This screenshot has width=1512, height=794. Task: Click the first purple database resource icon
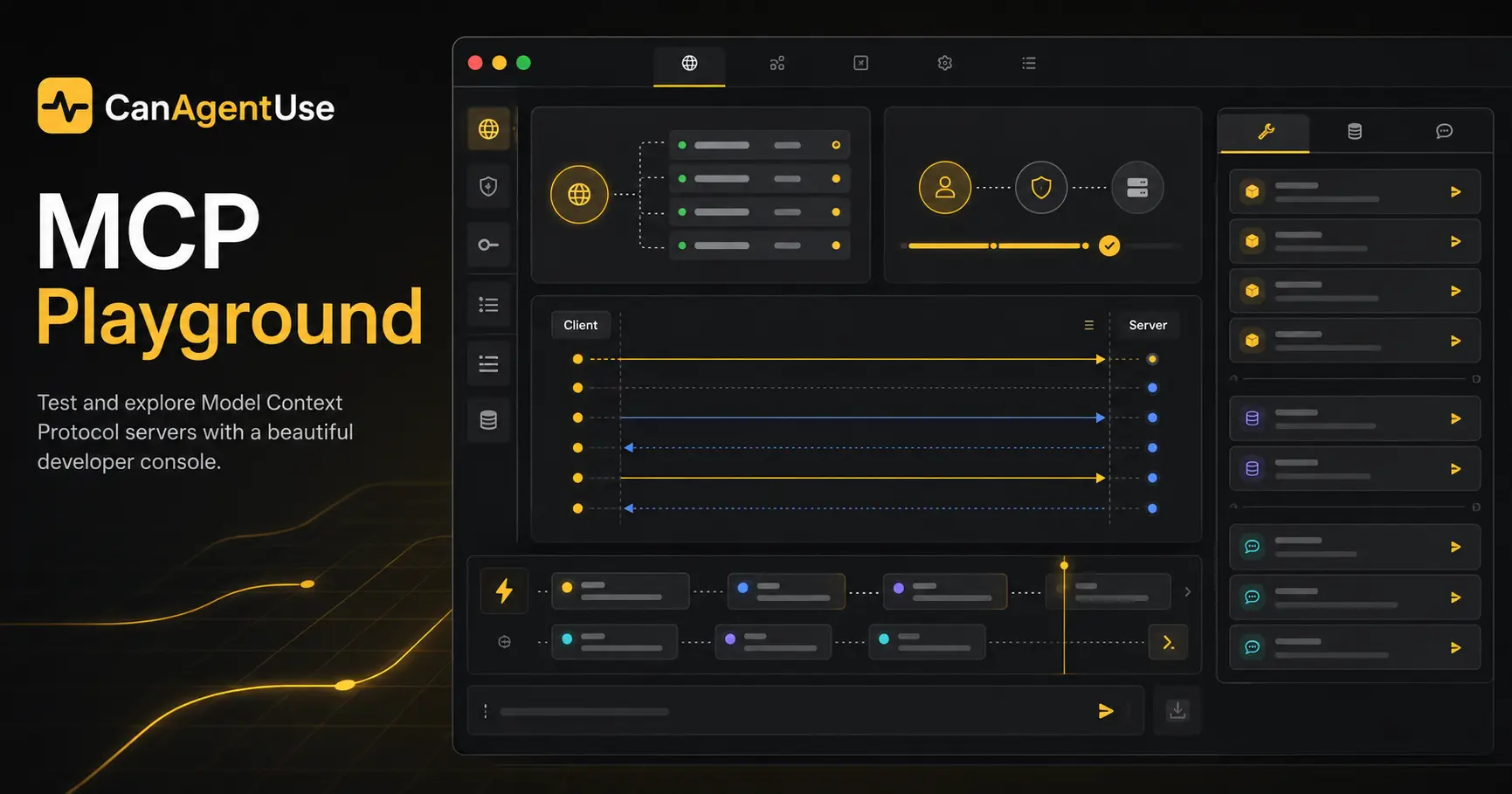point(1253,418)
